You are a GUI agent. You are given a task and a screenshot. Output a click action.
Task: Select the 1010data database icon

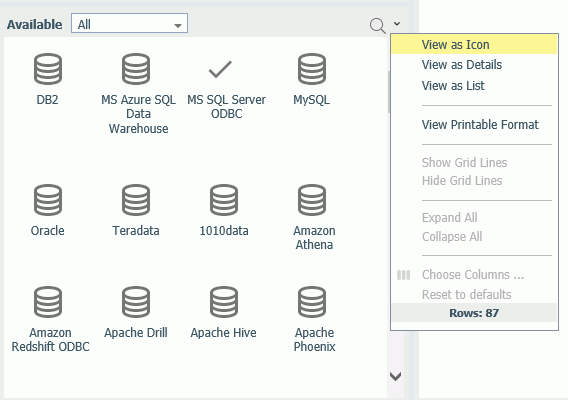point(224,200)
